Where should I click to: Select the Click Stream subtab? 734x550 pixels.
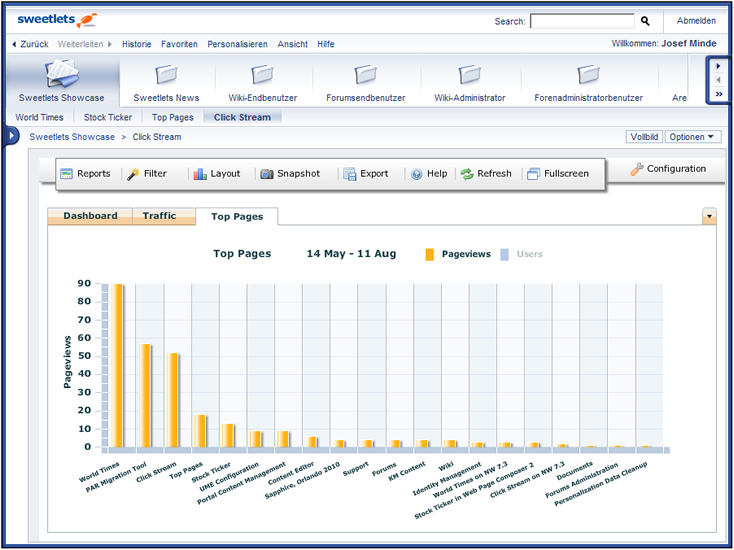pyautogui.click(x=242, y=117)
